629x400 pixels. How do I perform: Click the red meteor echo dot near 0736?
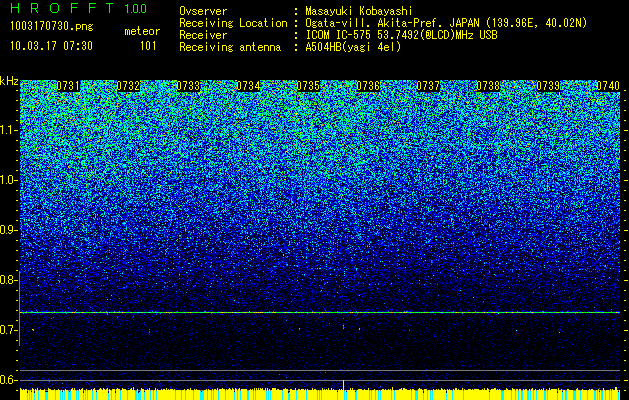[343, 328]
